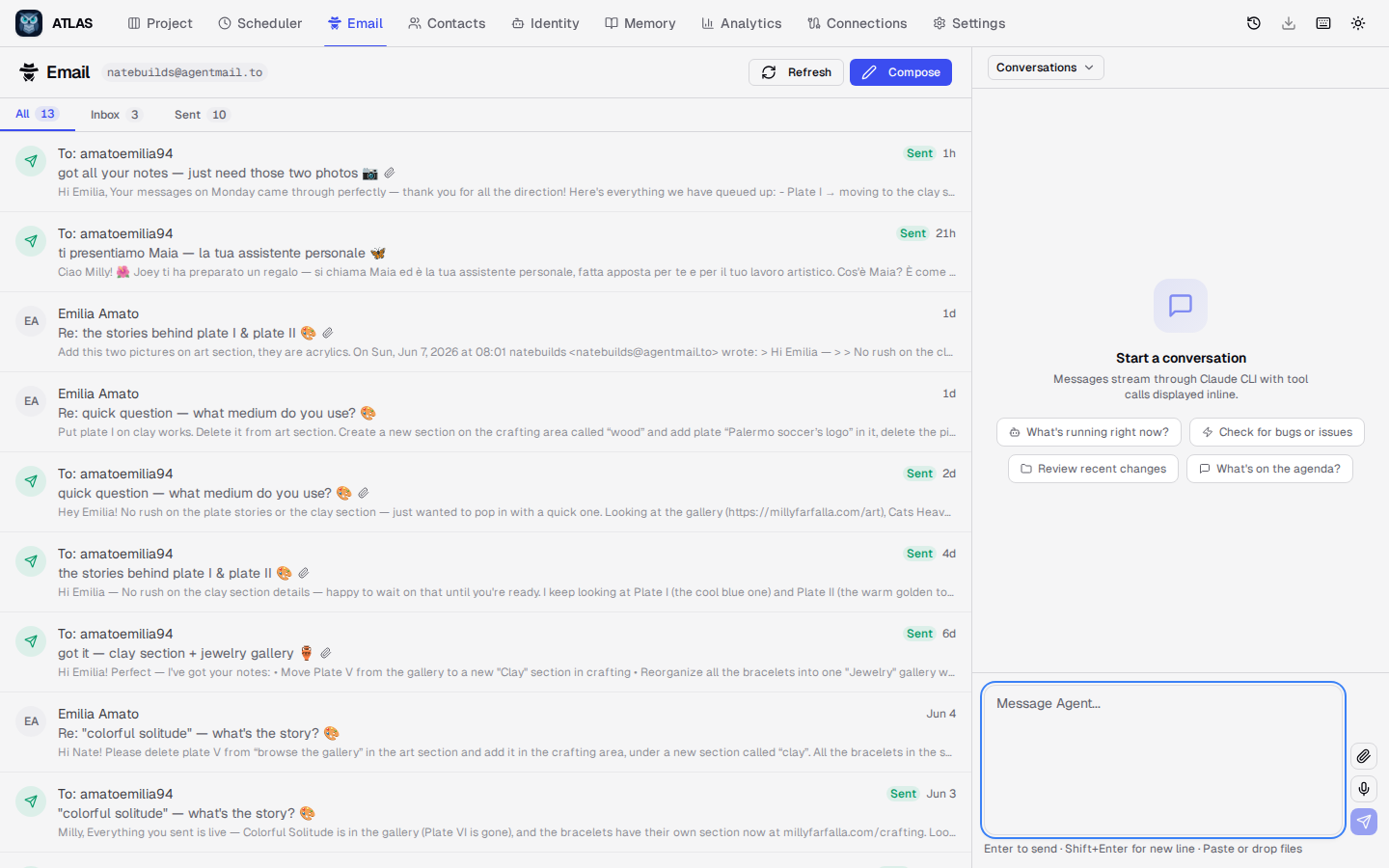Click sent-arrow icon on 2d 'quick question' email
1389x868 pixels.
tap(31, 481)
